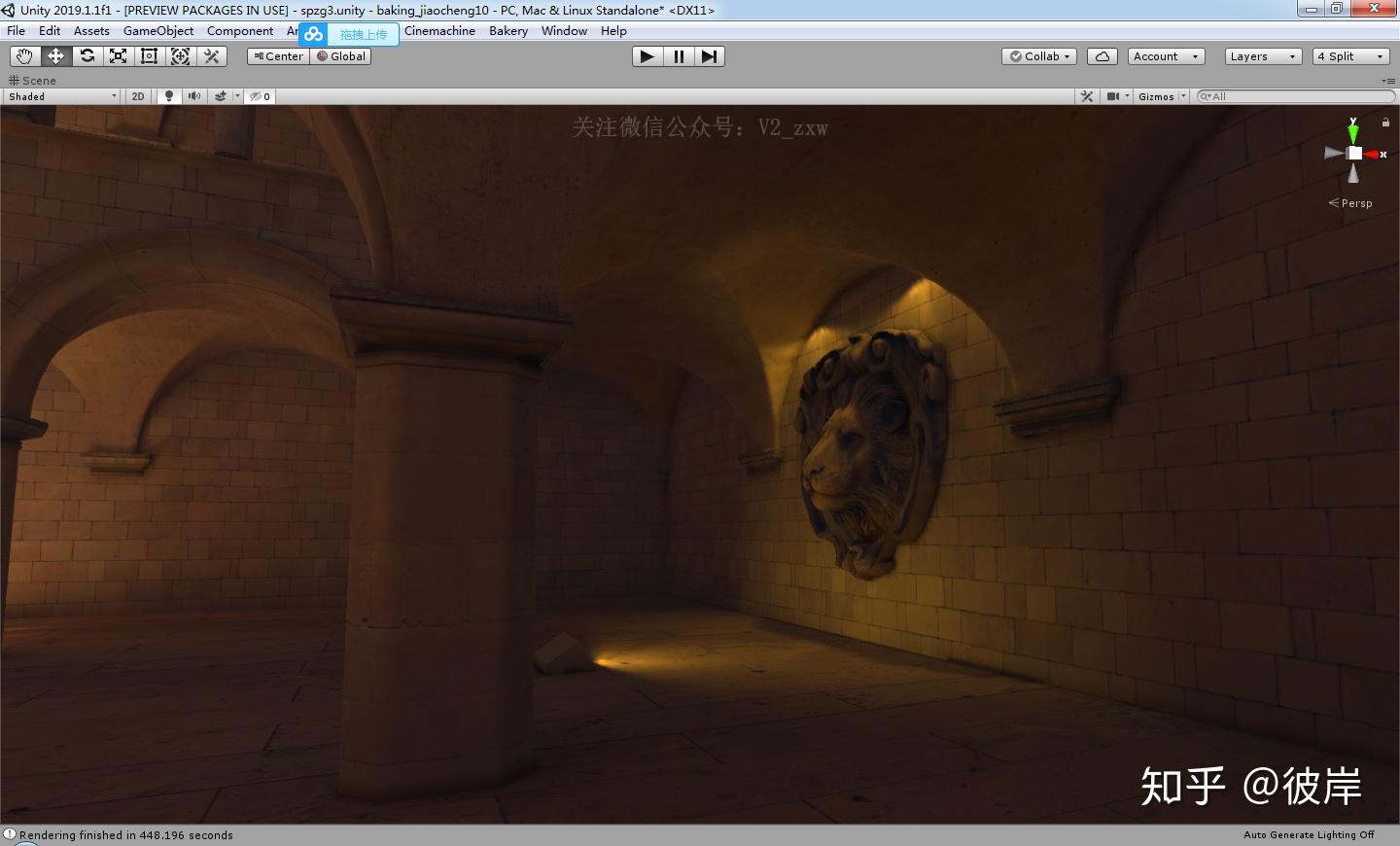Click the Unity logo in title bar
The height and width of the screenshot is (846, 1400).
9,10
